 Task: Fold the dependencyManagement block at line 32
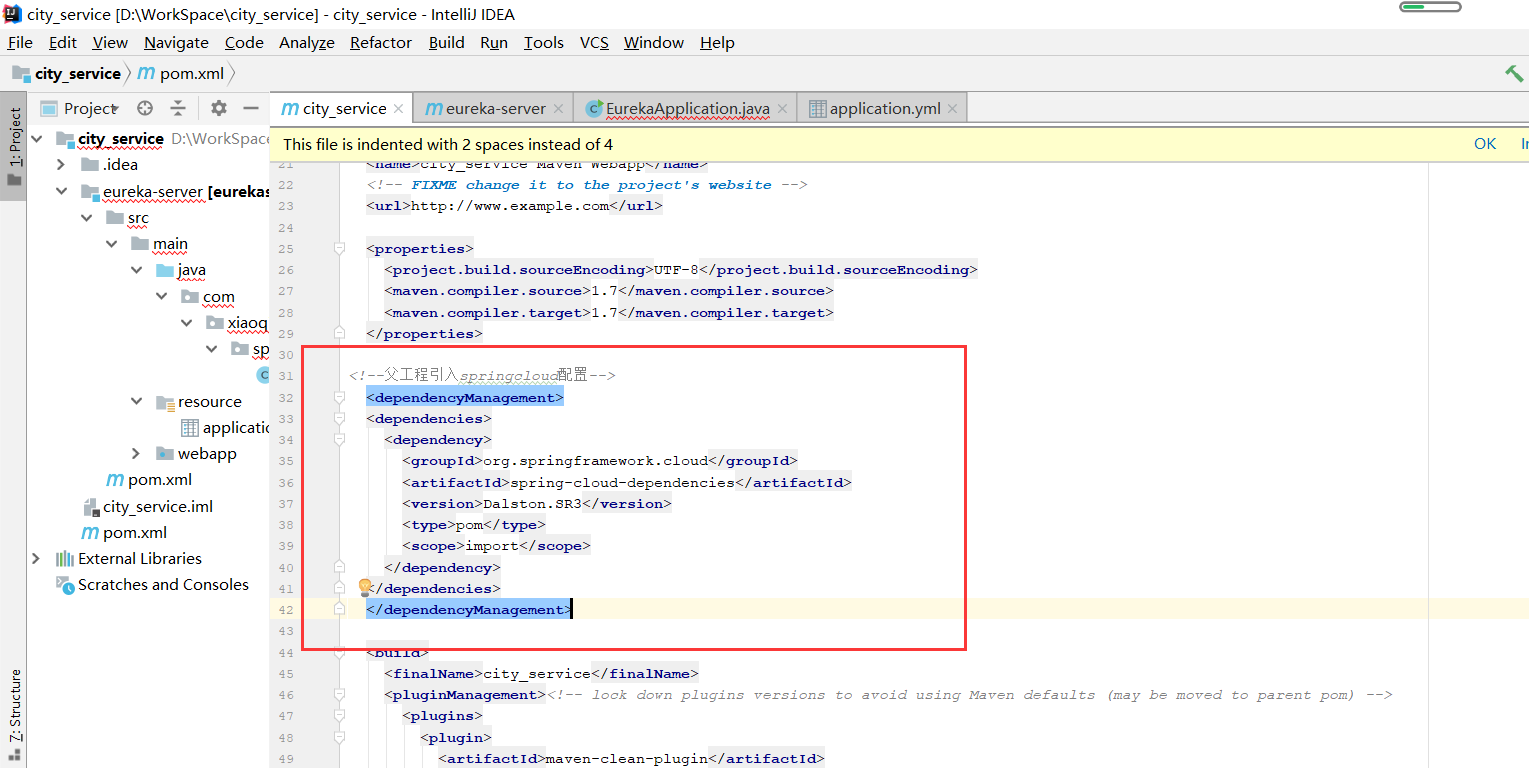[x=340, y=397]
